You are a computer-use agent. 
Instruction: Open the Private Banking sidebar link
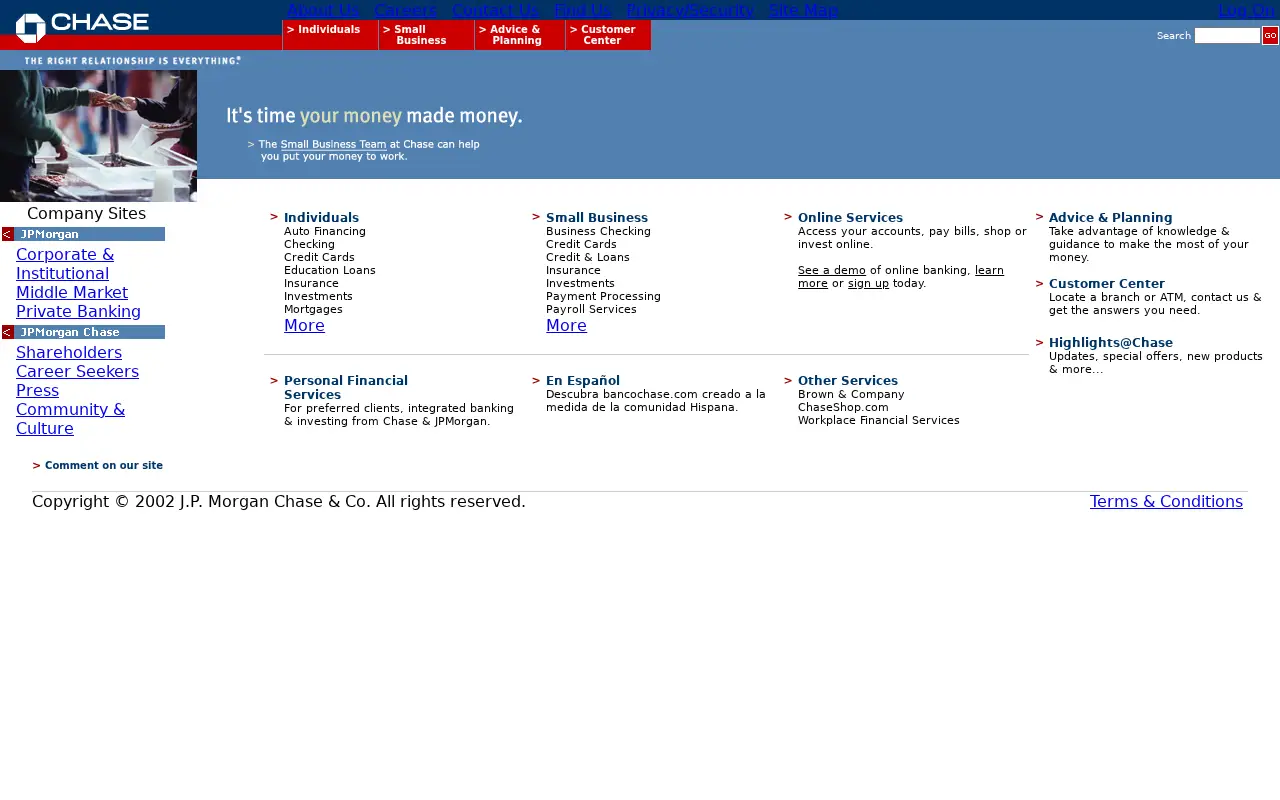78,312
